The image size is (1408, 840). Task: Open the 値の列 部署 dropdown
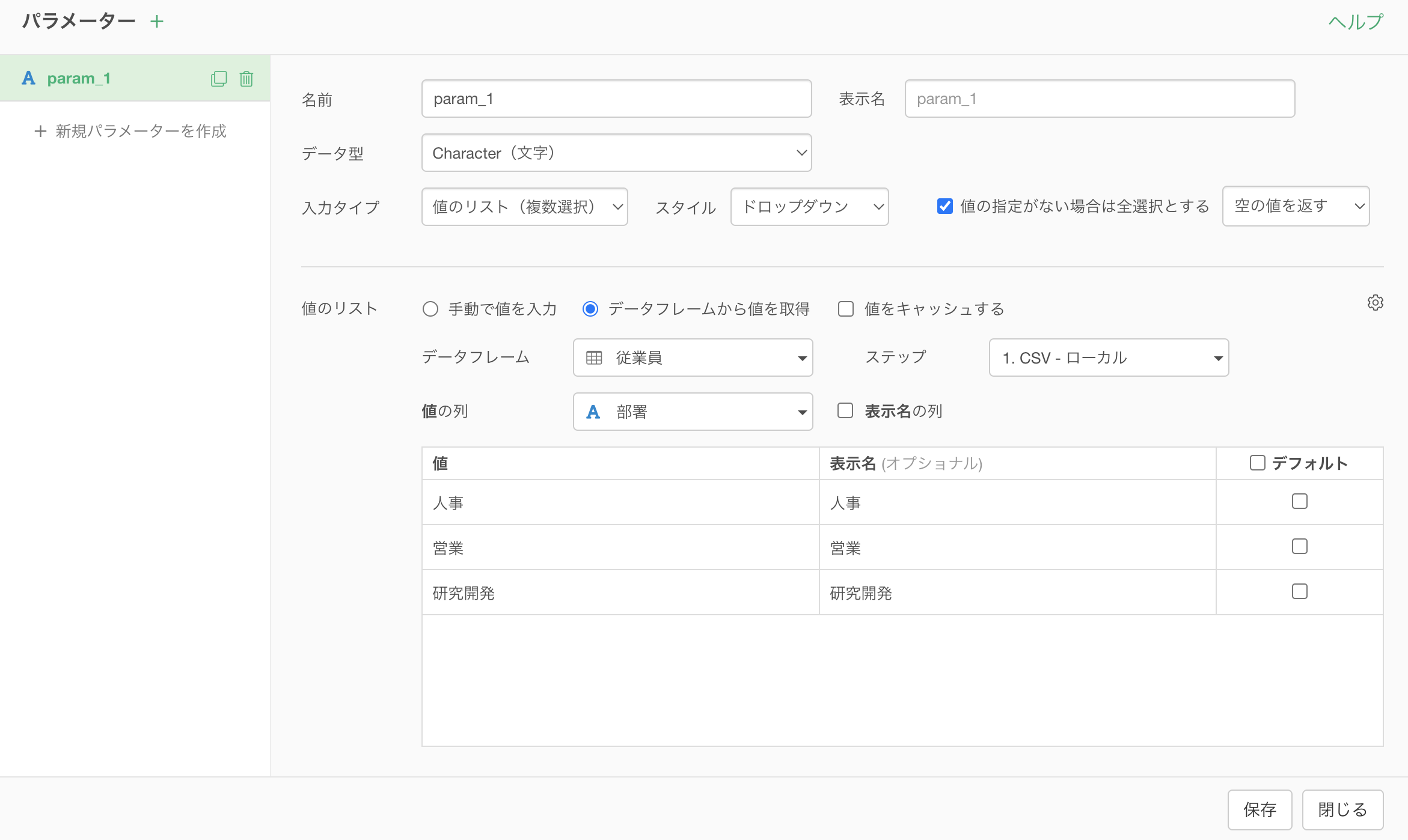pos(693,412)
